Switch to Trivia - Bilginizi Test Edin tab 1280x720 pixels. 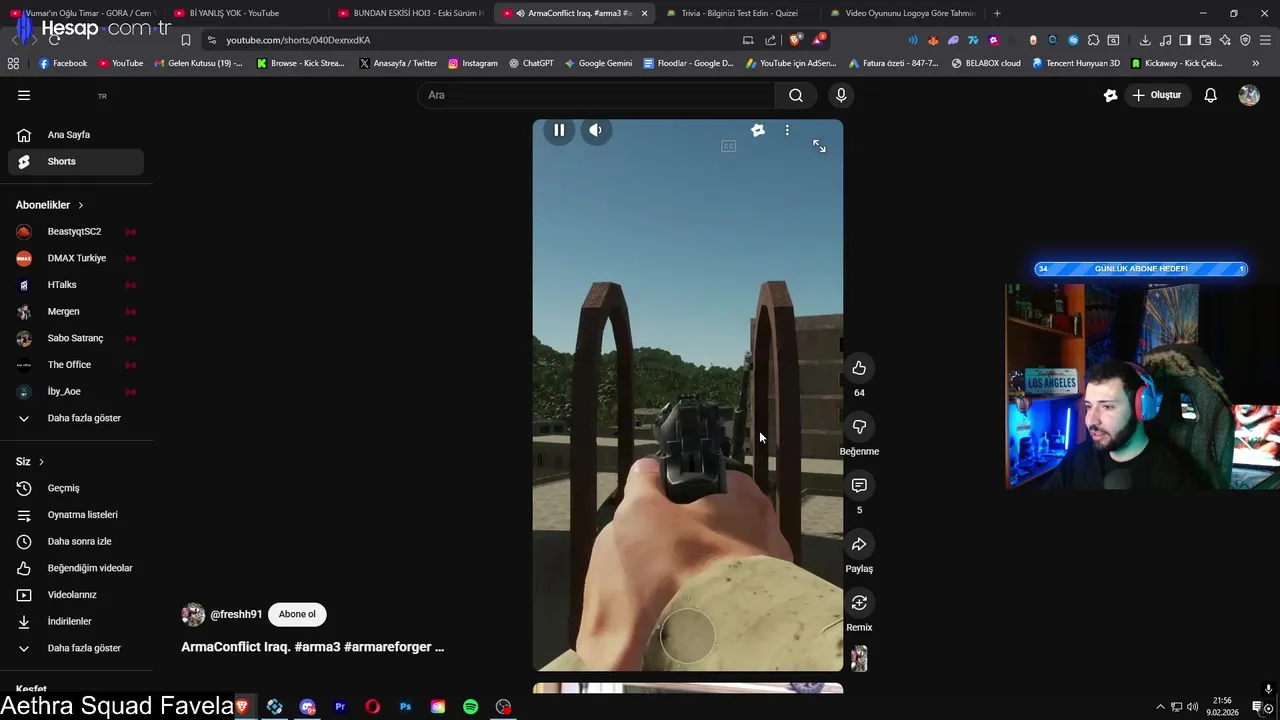point(738,13)
